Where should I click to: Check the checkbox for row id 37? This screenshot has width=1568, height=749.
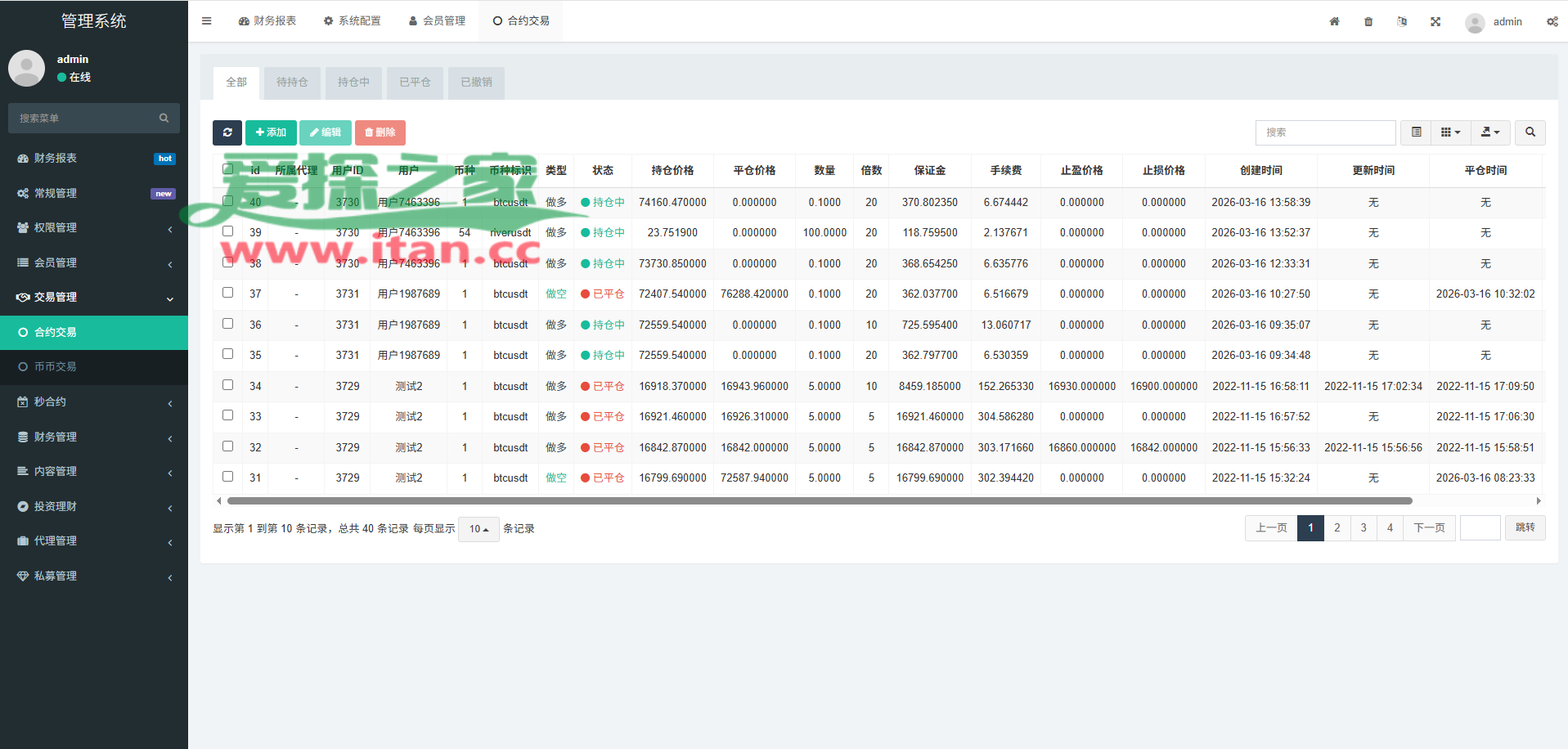(x=228, y=293)
